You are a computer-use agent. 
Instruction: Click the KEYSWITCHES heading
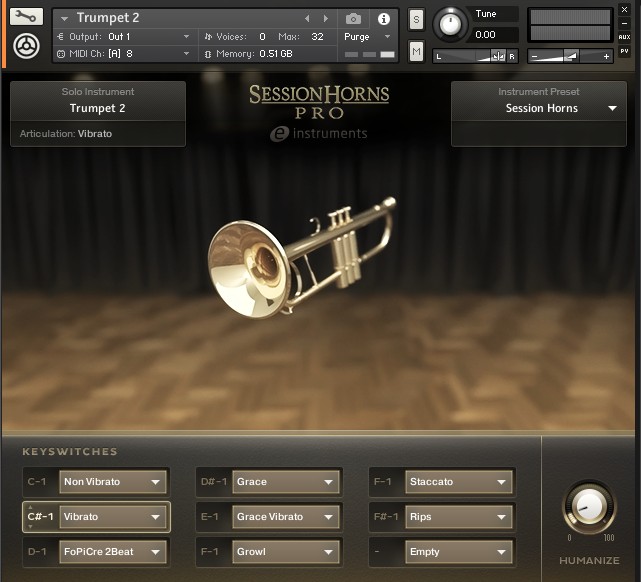click(x=70, y=452)
